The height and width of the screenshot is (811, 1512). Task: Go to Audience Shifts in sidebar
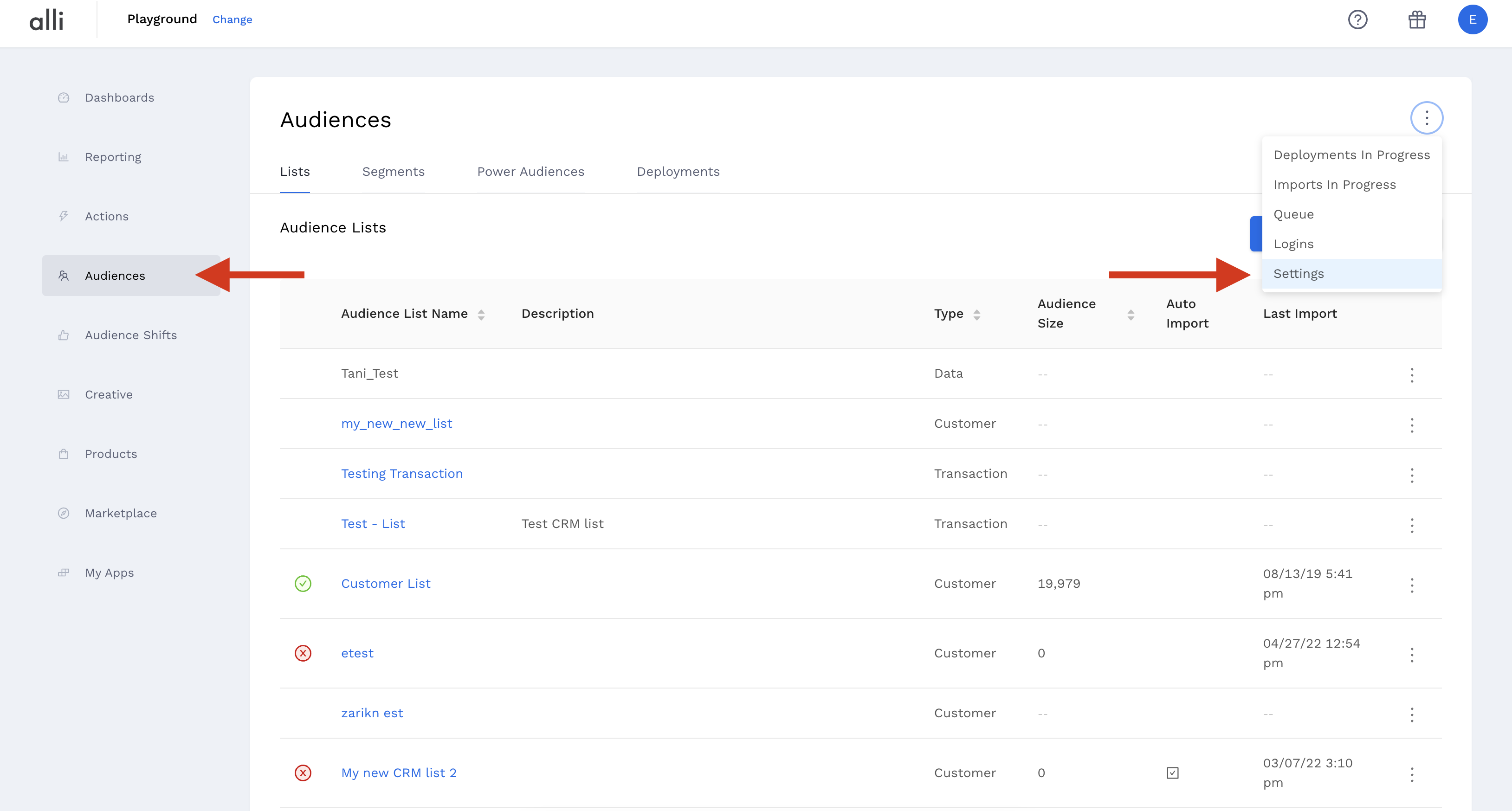click(131, 335)
